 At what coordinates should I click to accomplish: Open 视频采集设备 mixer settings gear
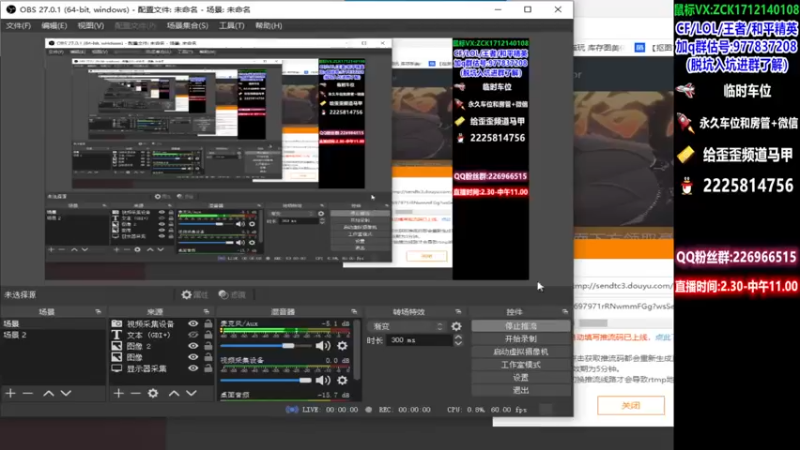(x=342, y=380)
